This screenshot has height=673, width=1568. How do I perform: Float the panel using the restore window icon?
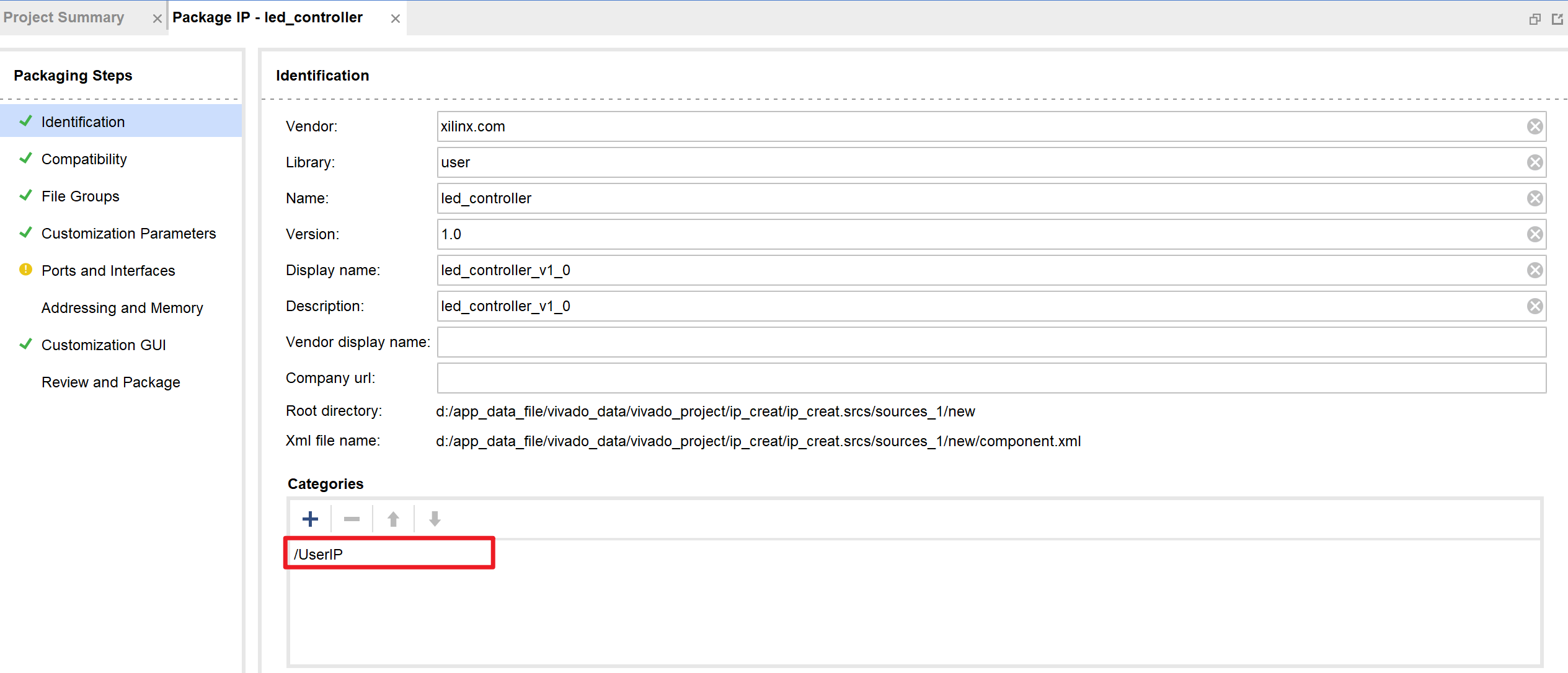point(1535,19)
